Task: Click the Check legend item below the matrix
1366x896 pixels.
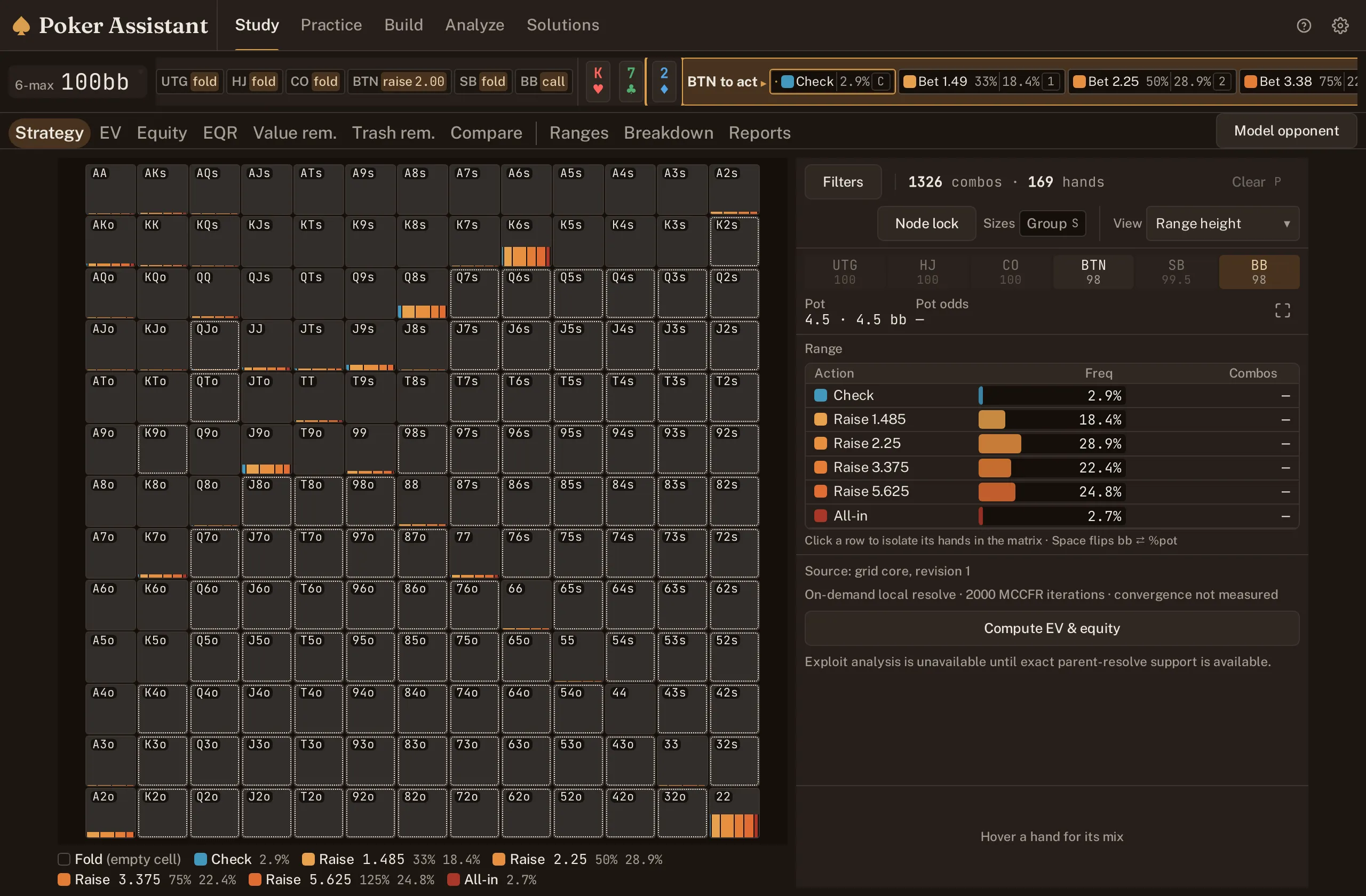Action: pyautogui.click(x=241, y=859)
